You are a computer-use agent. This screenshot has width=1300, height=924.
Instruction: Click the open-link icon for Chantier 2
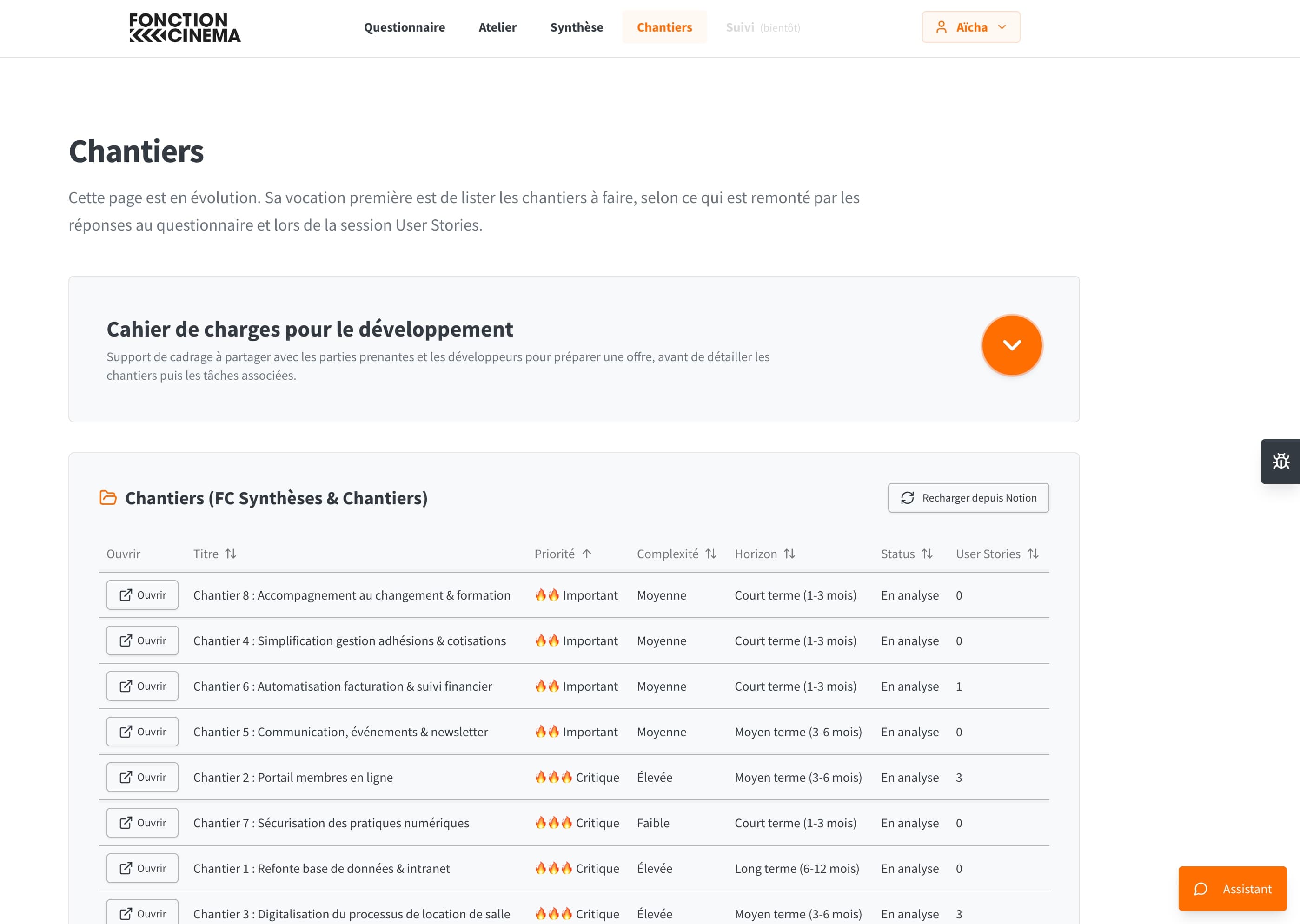pyautogui.click(x=126, y=777)
